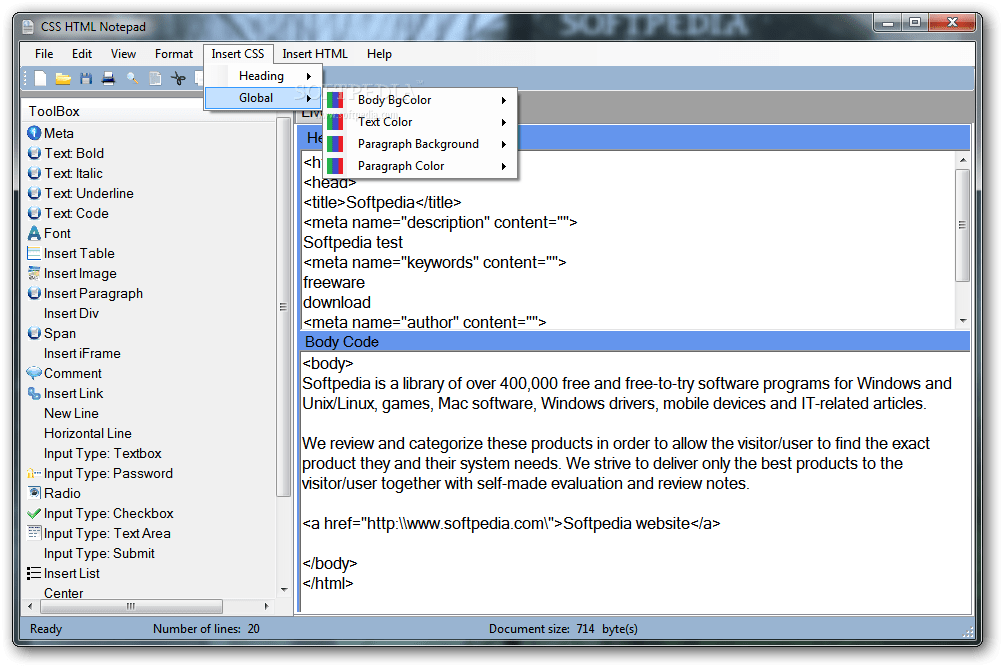
Task: Select Center in the ToolBox
Action: [63, 593]
